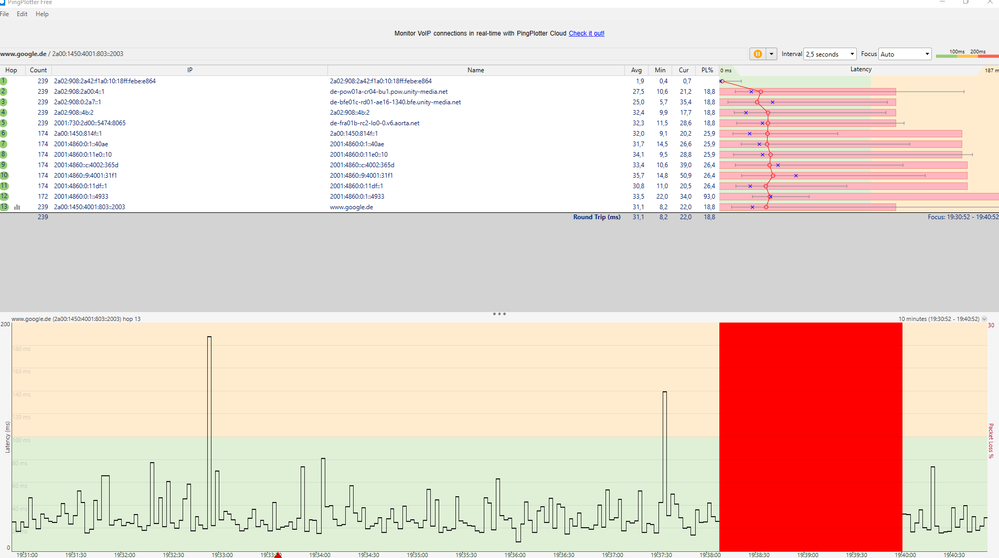This screenshot has height=558, width=999.
Task: Click the PL% column header
Action: coord(707,70)
